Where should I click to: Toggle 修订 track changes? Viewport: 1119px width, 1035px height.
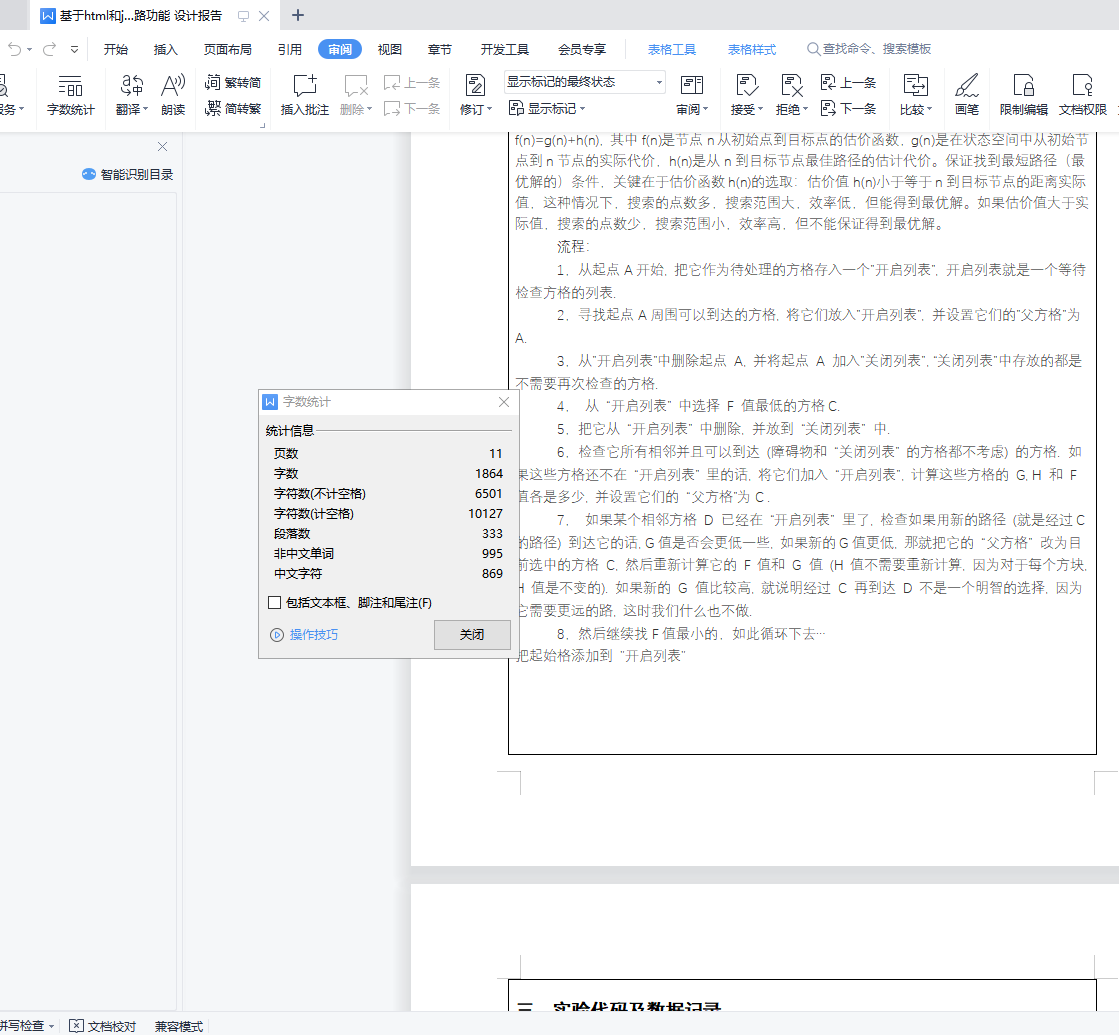475,94
